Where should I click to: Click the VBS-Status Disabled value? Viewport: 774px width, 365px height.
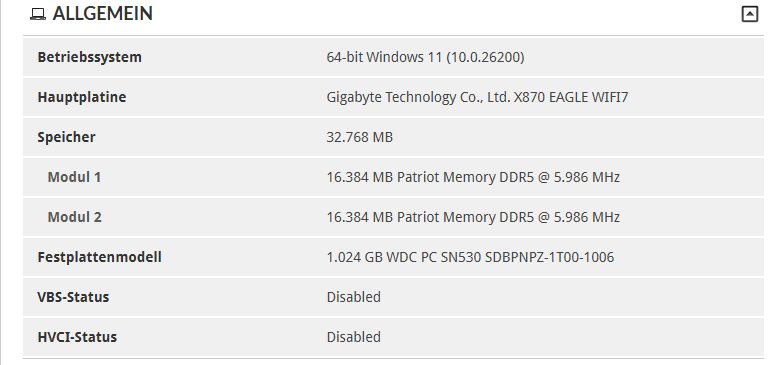tap(353, 297)
